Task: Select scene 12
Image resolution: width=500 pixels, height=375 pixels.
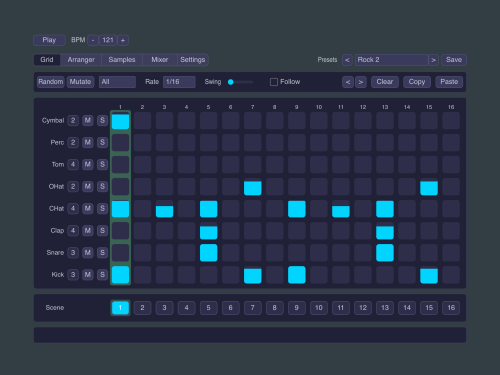Action: (363, 308)
